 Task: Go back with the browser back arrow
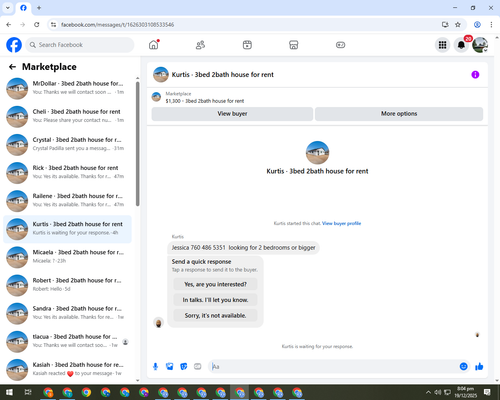coord(9,25)
